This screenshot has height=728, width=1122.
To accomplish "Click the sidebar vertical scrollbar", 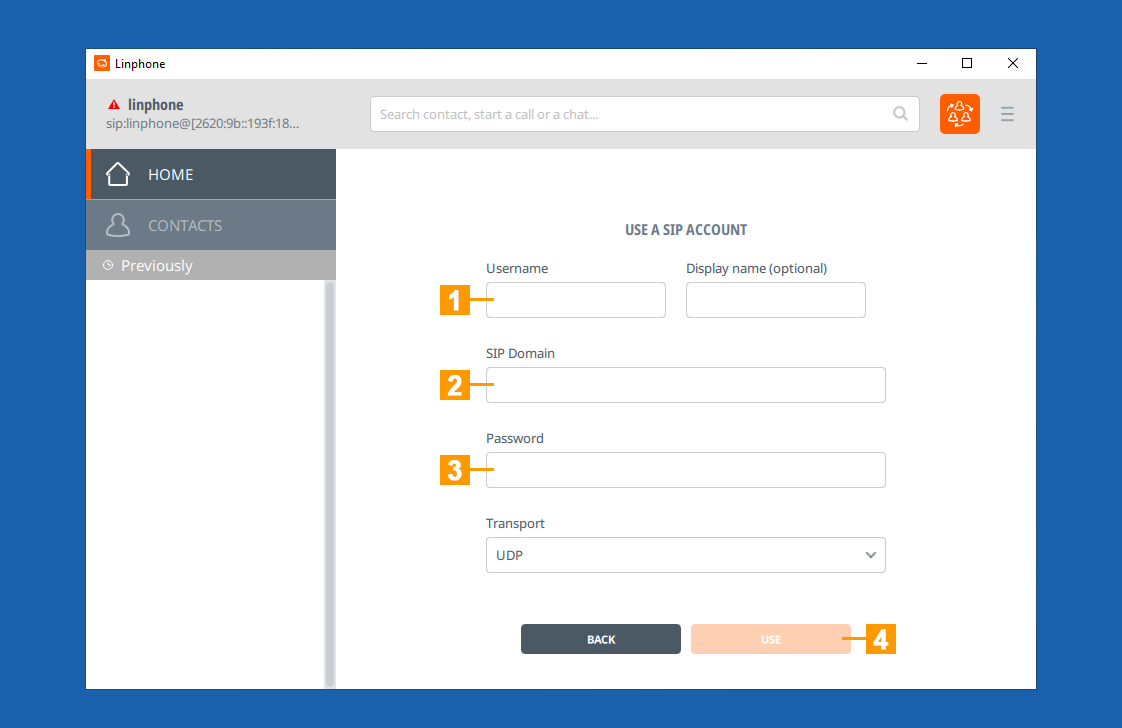I will point(329,480).
